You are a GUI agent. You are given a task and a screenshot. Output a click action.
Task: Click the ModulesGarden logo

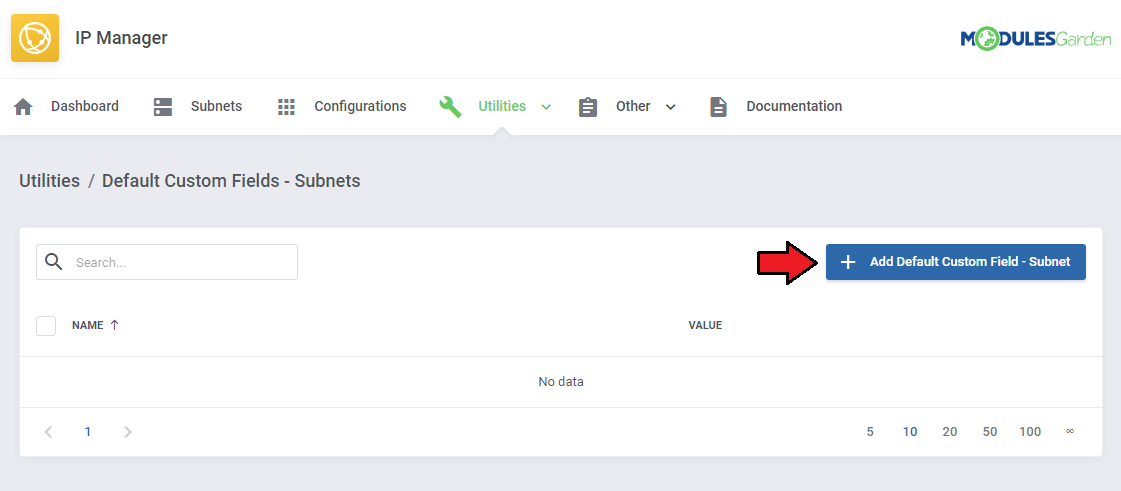point(1035,39)
